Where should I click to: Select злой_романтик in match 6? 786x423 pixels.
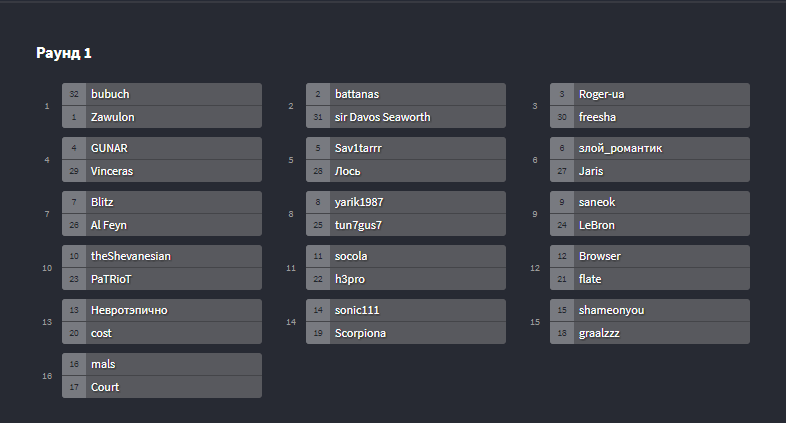pos(650,148)
